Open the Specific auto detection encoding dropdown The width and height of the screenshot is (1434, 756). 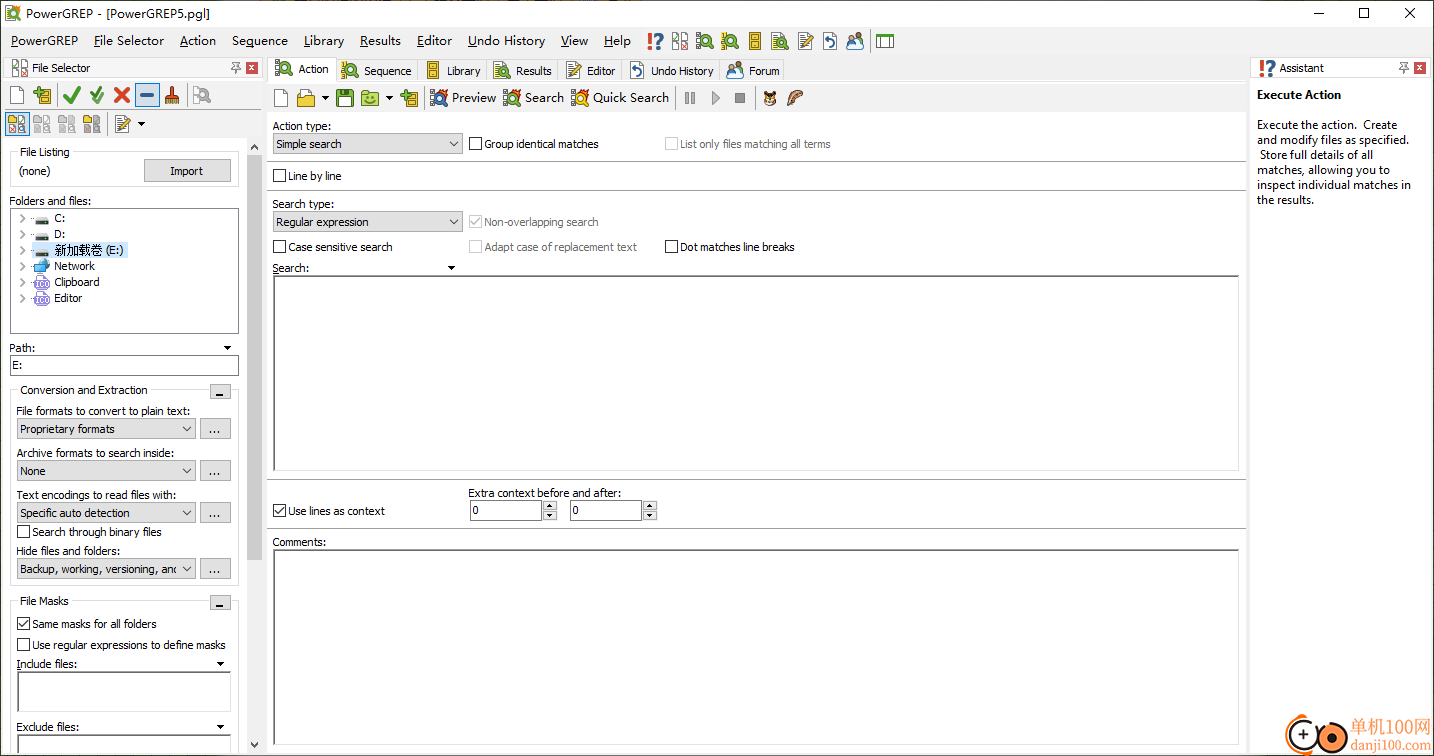click(106, 513)
